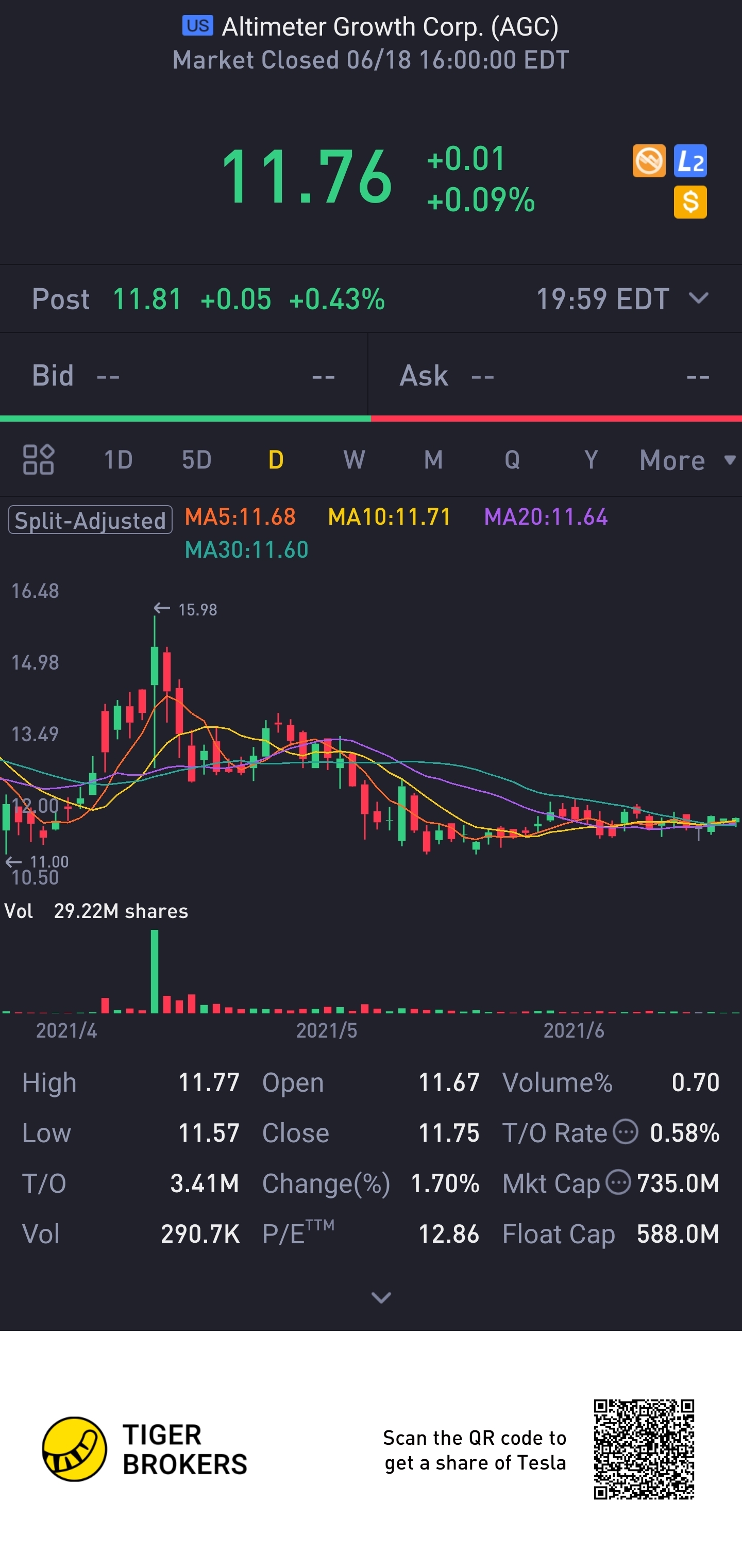Tap the Vol 29.22M shares label
742x1568 pixels.
click(x=96, y=911)
